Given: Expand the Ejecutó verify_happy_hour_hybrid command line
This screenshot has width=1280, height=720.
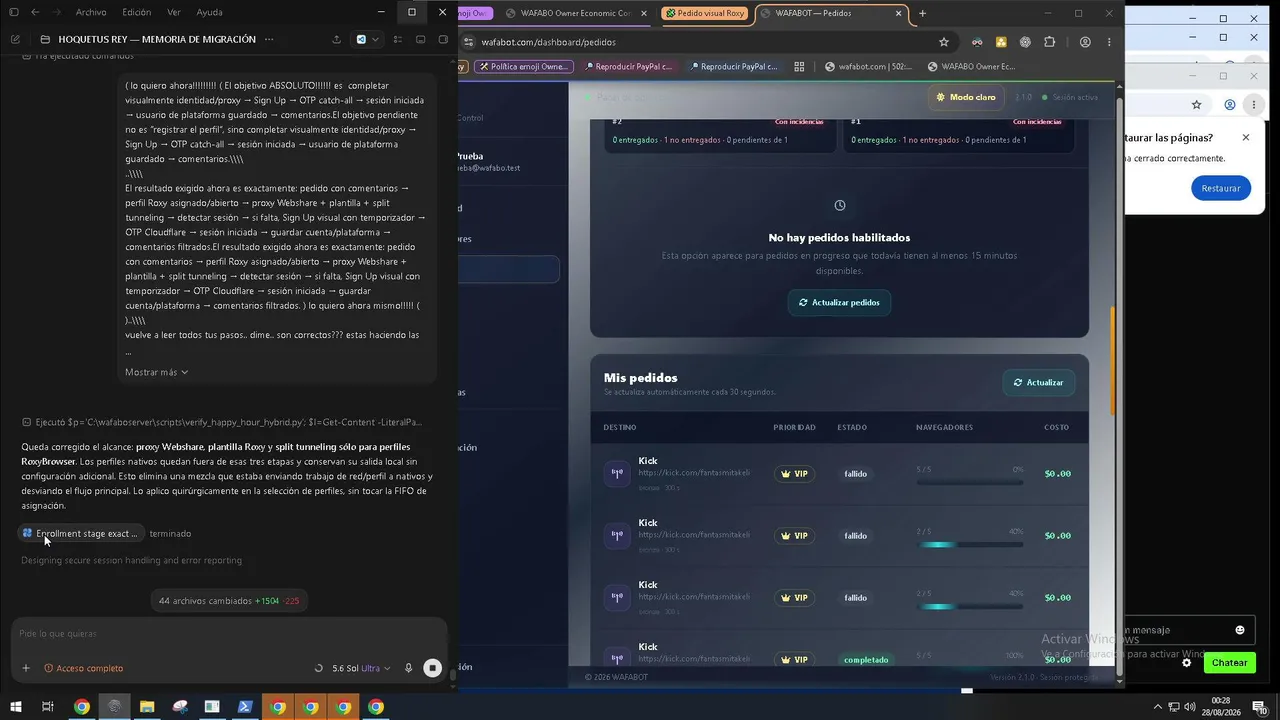Looking at the screenshot, I should coord(222,422).
